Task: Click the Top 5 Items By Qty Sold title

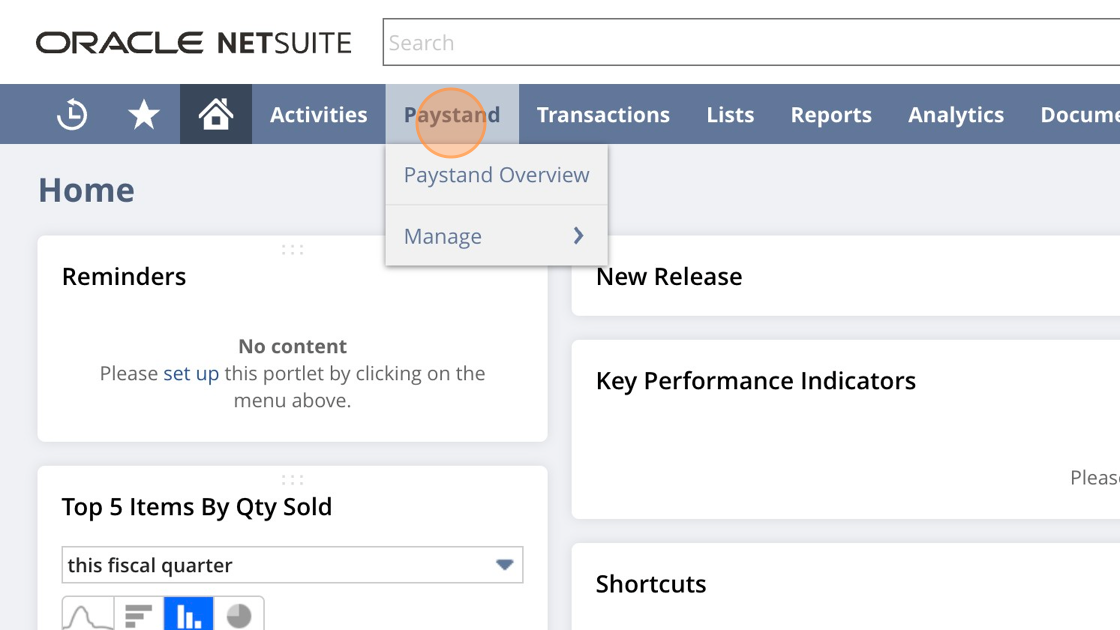Action: coord(196,507)
